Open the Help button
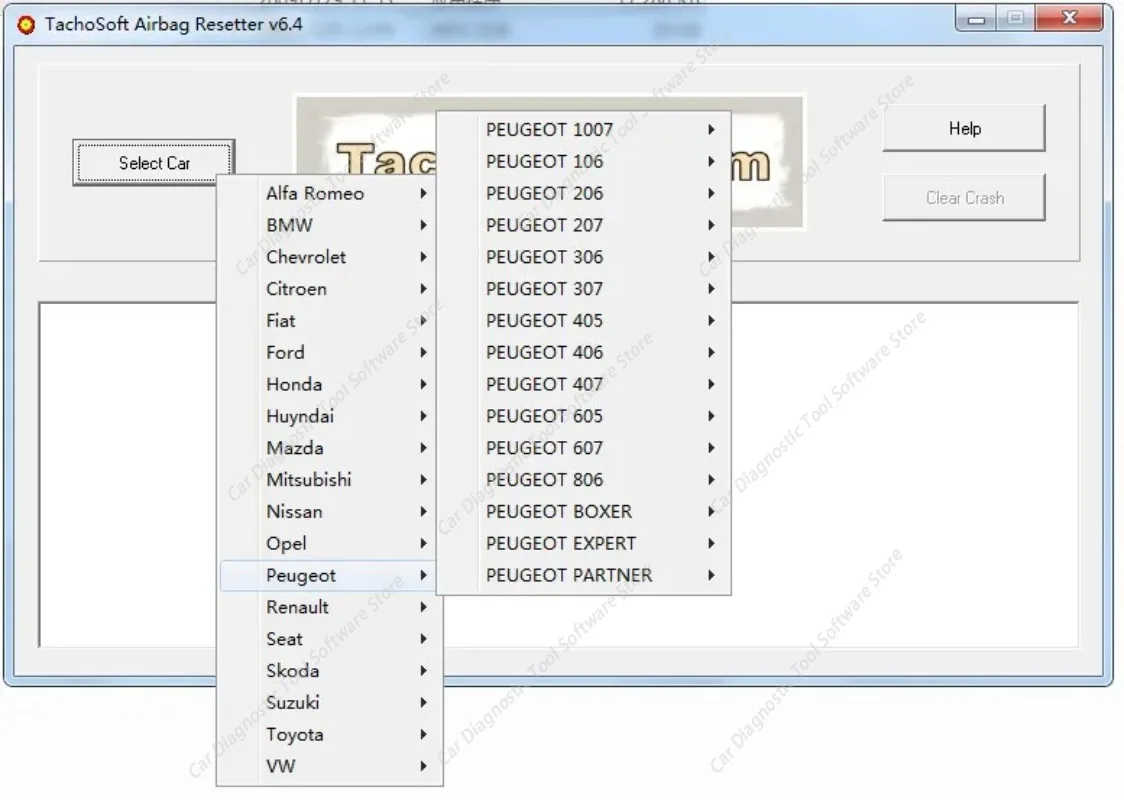1124x800 pixels. [x=964, y=128]
